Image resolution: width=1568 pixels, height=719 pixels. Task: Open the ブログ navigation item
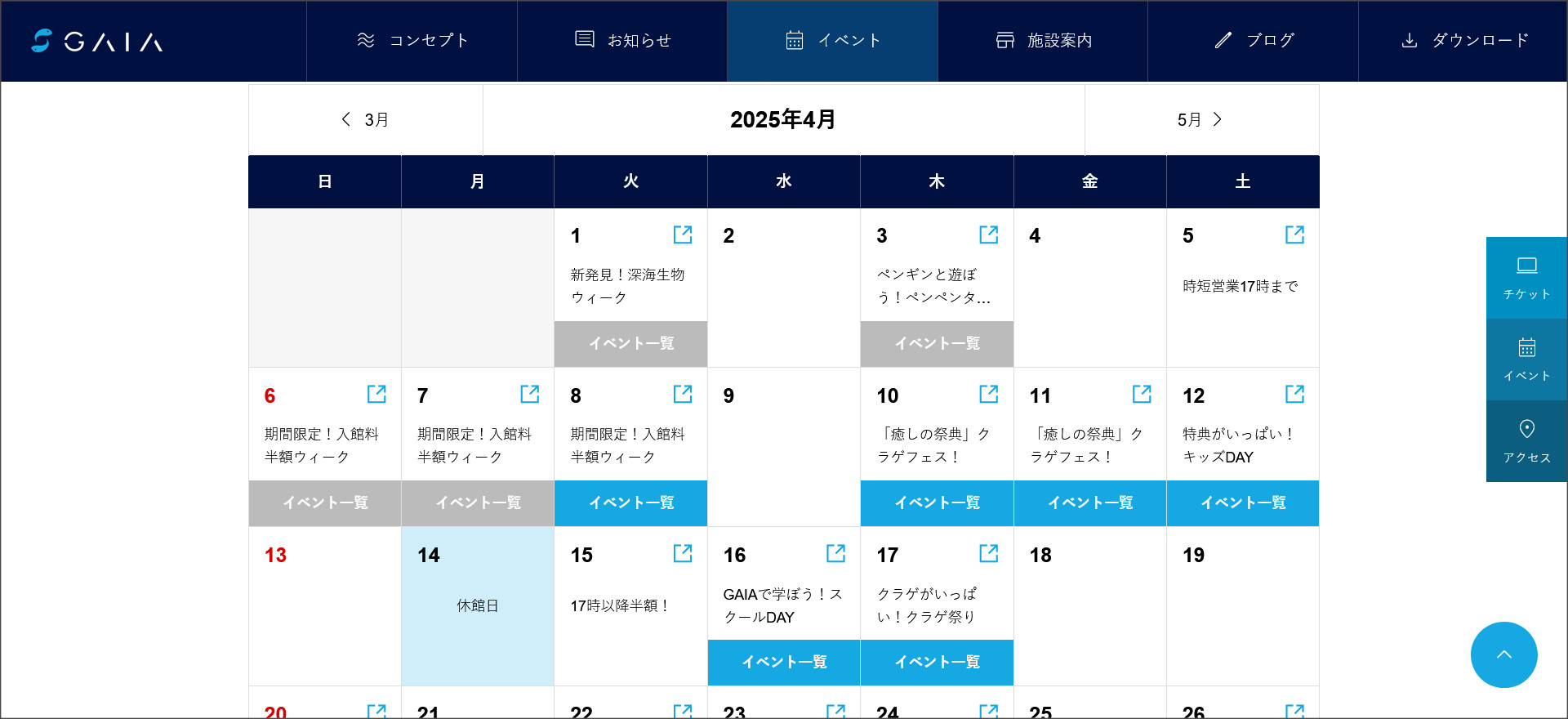point(1253,41)
